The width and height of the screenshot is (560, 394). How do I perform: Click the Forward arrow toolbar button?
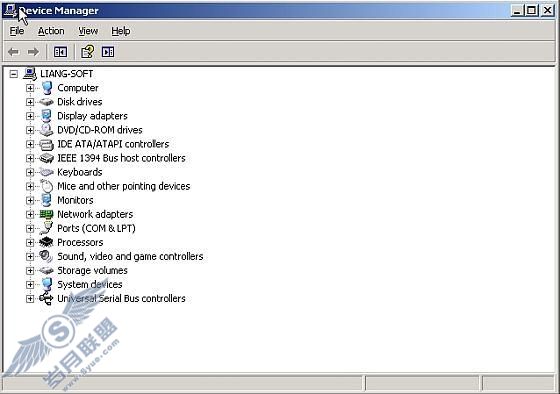33,52
